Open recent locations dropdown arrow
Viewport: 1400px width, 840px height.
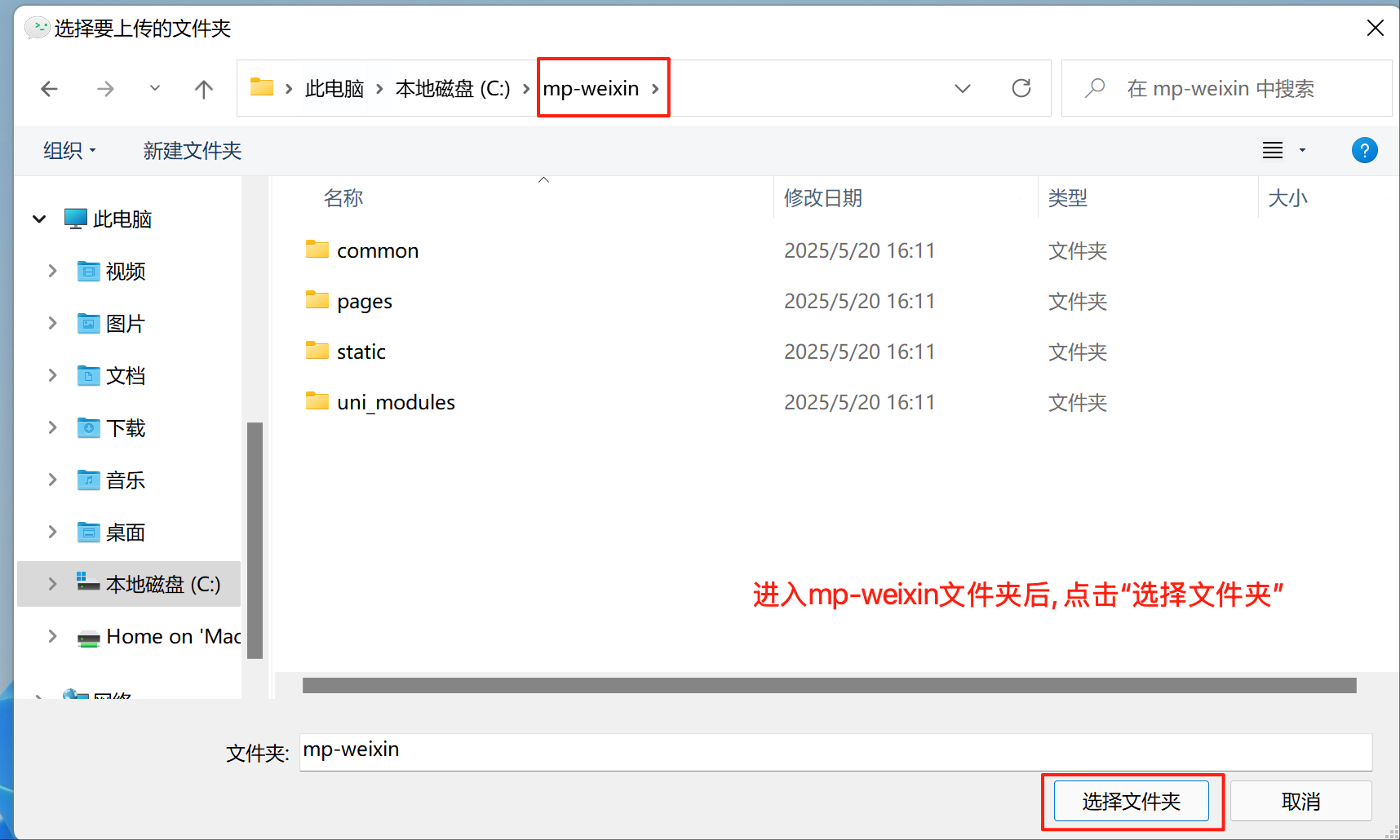click(155, 88)
